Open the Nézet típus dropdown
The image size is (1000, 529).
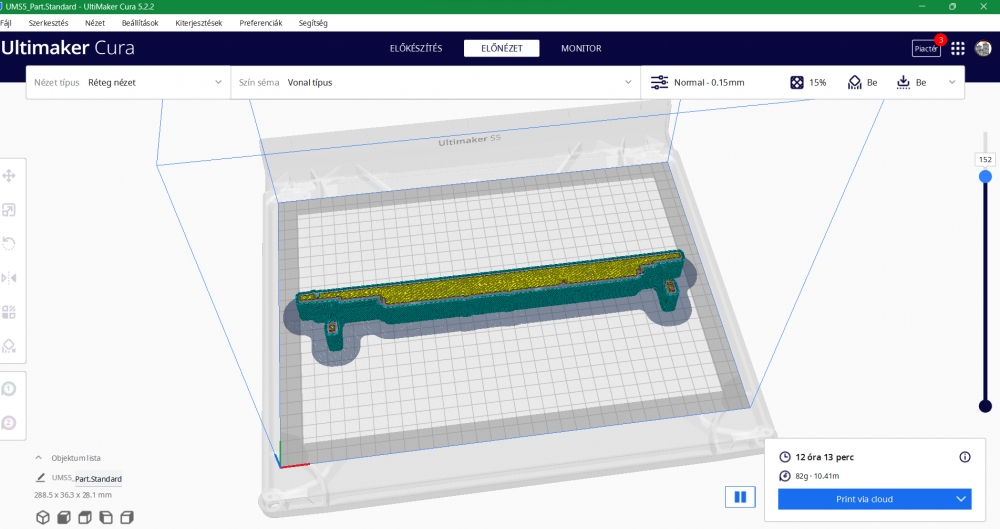click(x=128, y=82)
